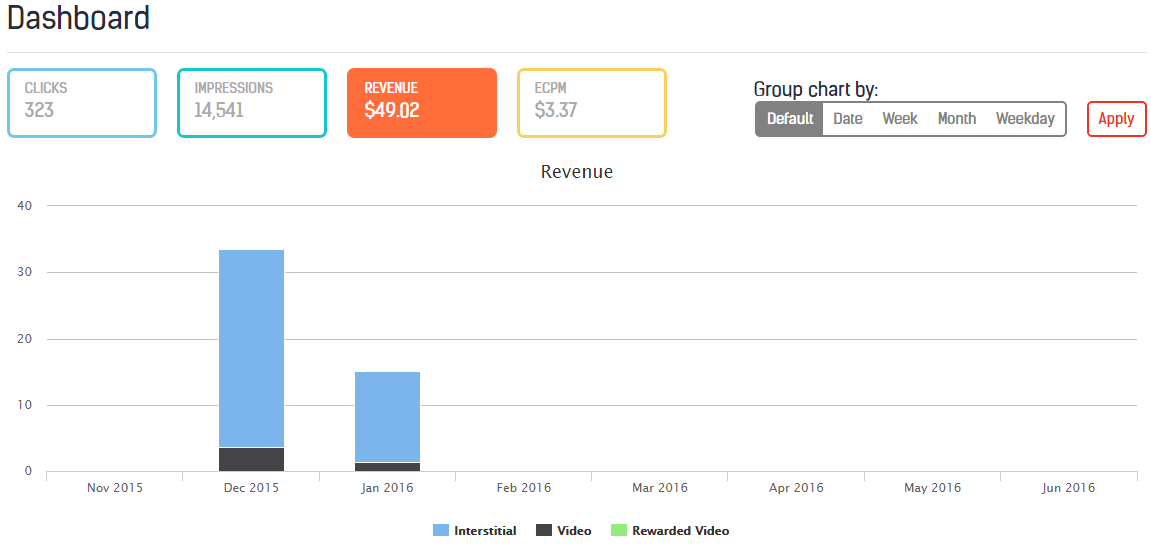The image size is (1151, 545).
Task: Click the Rewarded Video legend swatch
Action: pos(619,531)
